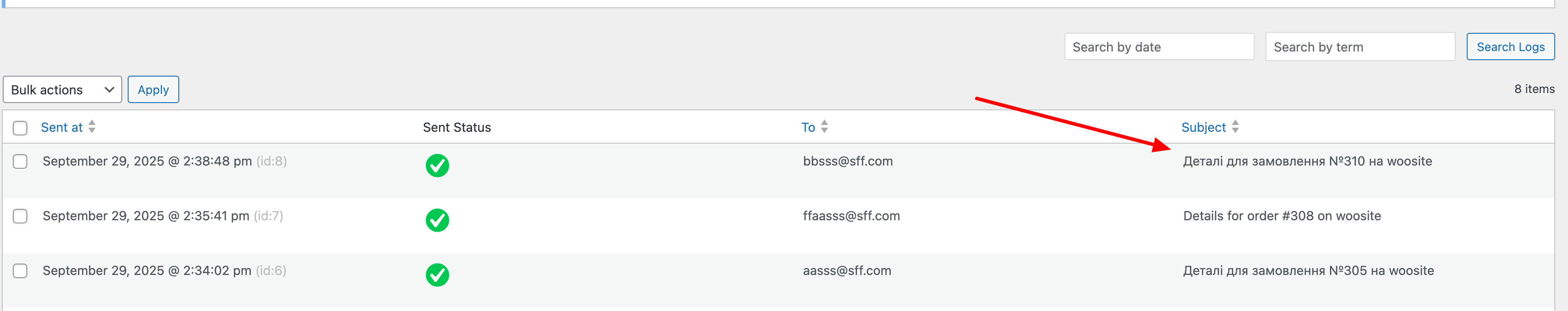
Task: Open the log entry Details for order #308
Action: click(x=1281, y=216)
